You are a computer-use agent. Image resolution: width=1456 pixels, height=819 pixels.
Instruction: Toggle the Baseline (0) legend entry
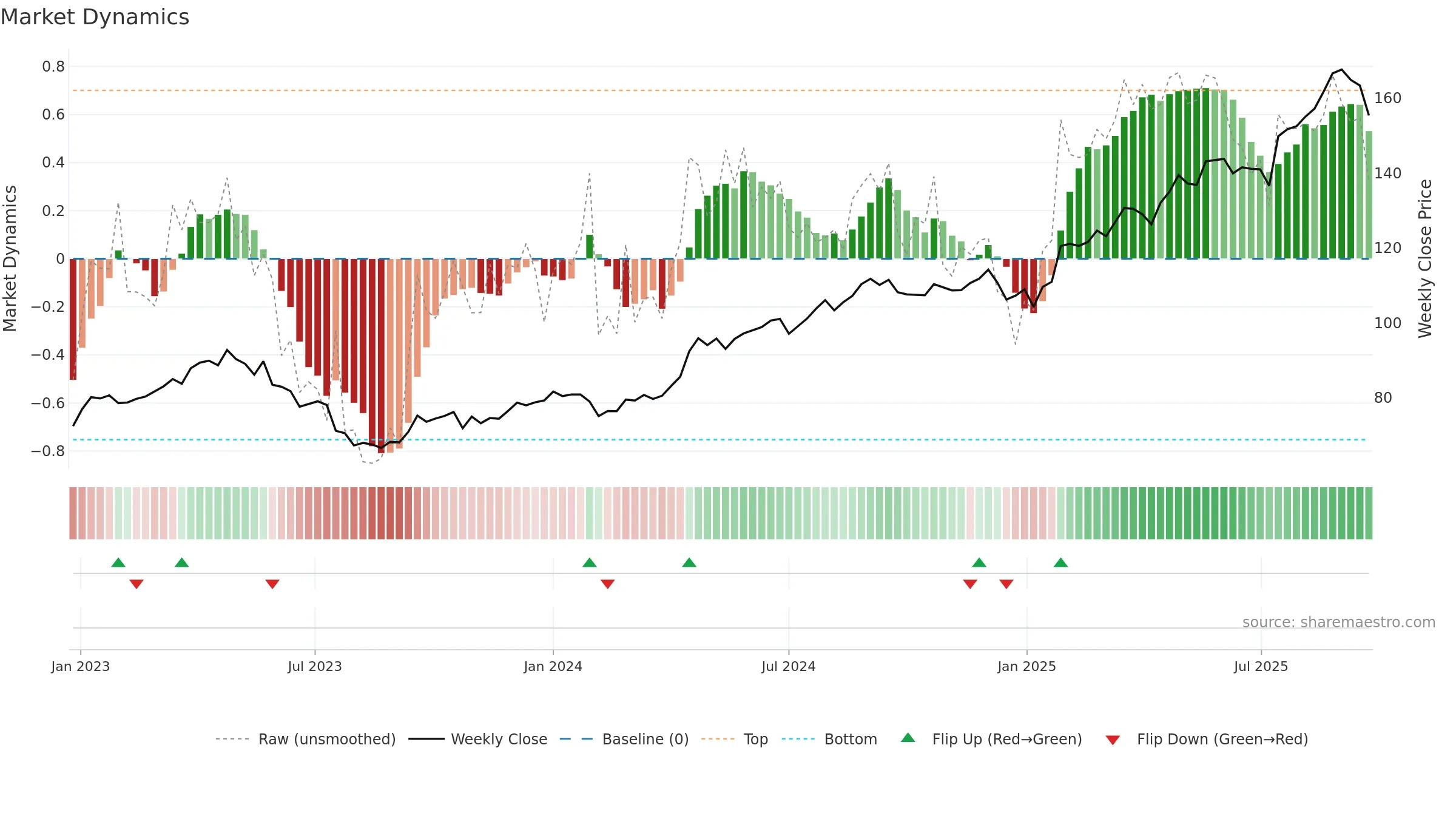(x=624, y=739)
